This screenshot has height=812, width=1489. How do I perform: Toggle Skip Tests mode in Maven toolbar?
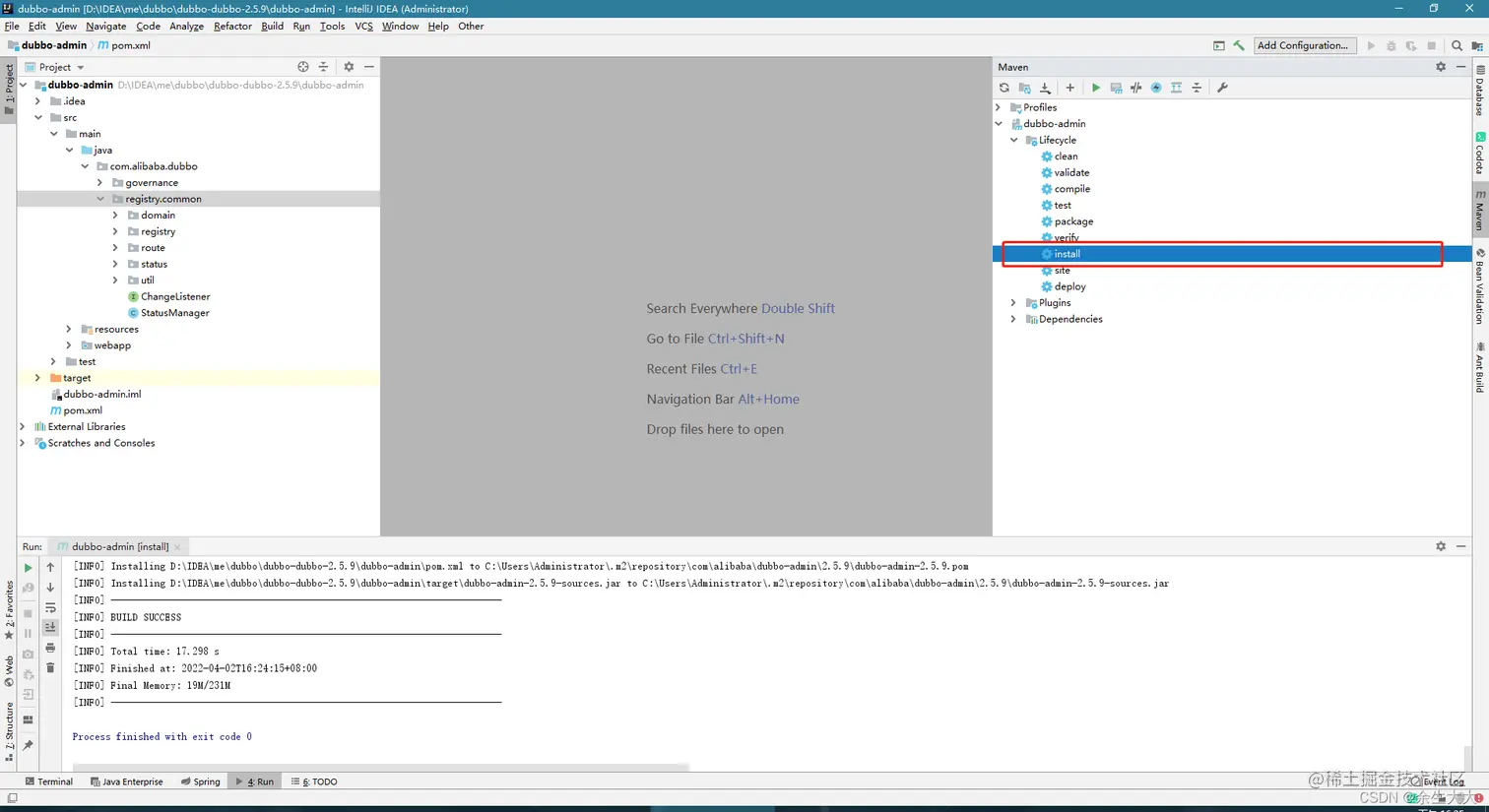click(x=1156, y=88)
